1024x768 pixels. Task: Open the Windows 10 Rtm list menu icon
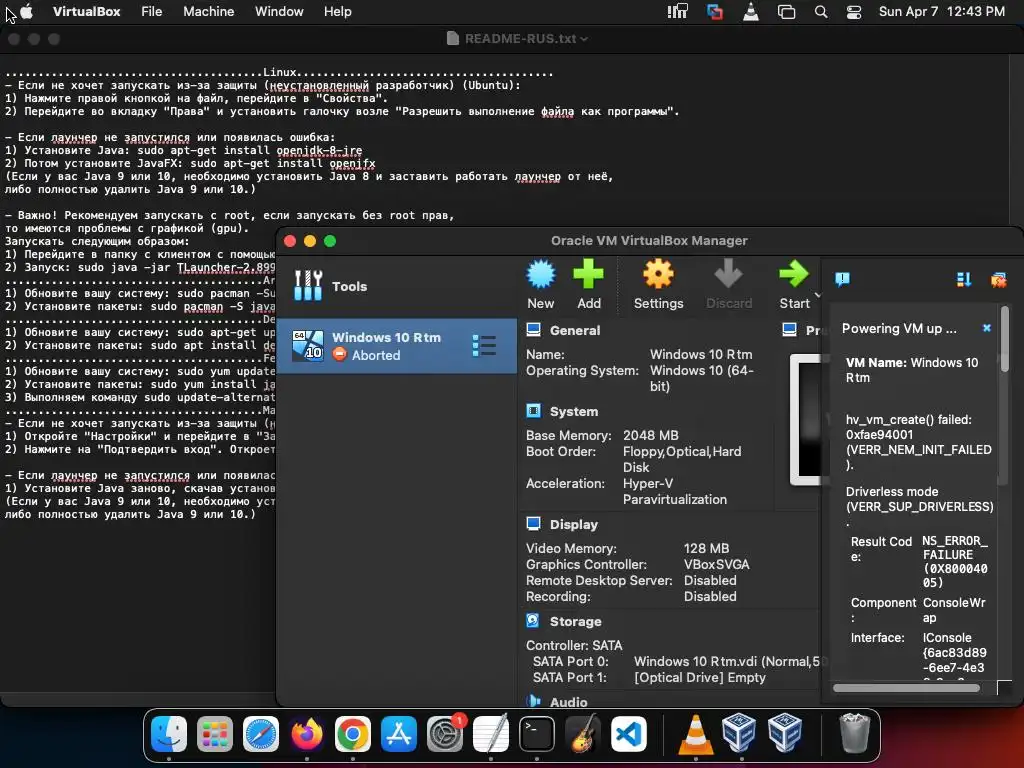(x=484, y=345)
